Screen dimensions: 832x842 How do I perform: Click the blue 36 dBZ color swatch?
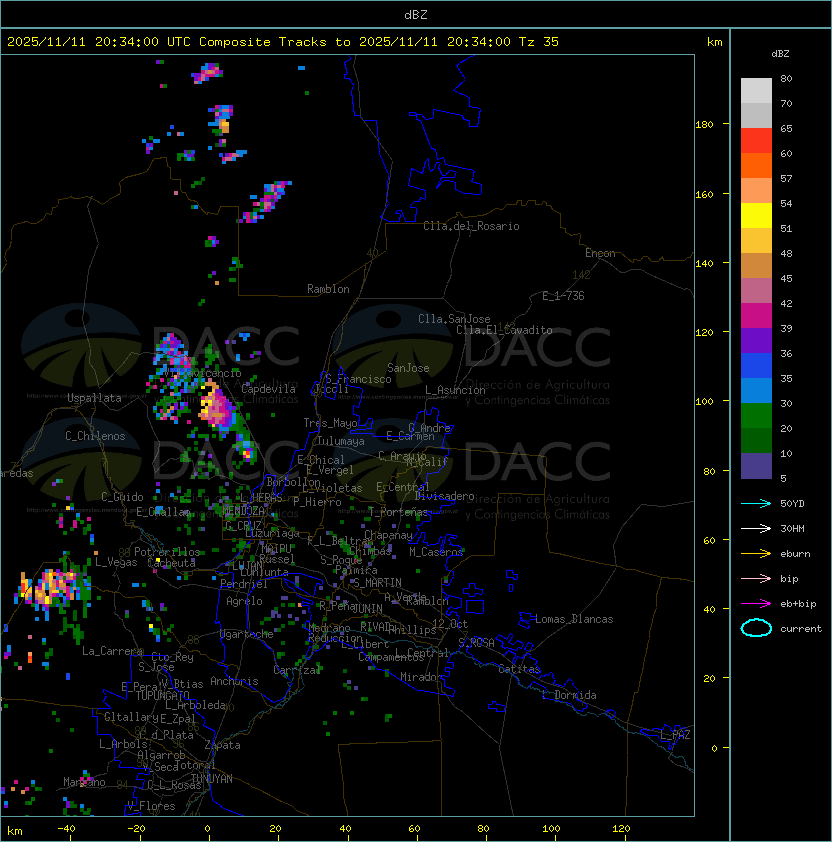click(756, 365)
